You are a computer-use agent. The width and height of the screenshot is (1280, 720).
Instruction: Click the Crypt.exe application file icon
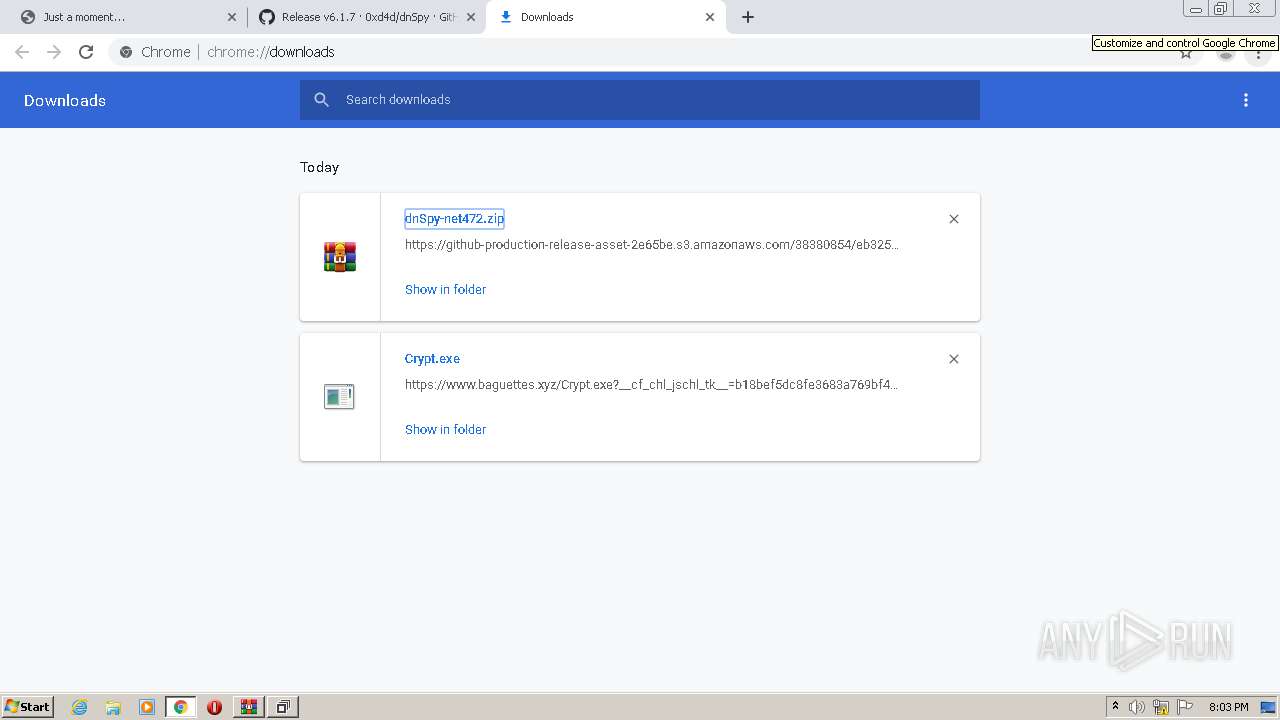pyautogui.click(x=339, y=397)
